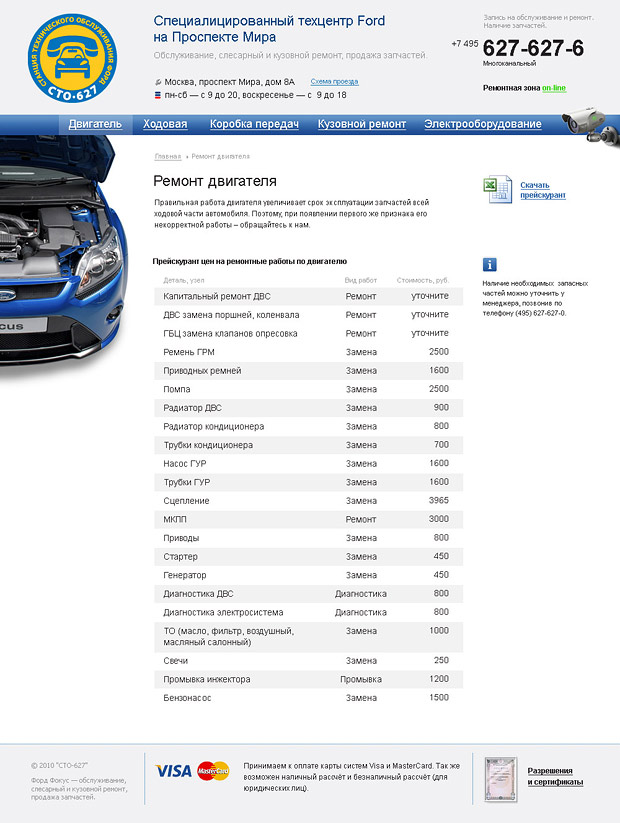620x823 pixels.
Task: Select Диагностика электросистема row
Action: pyautogui.click(x=309, y=613)
